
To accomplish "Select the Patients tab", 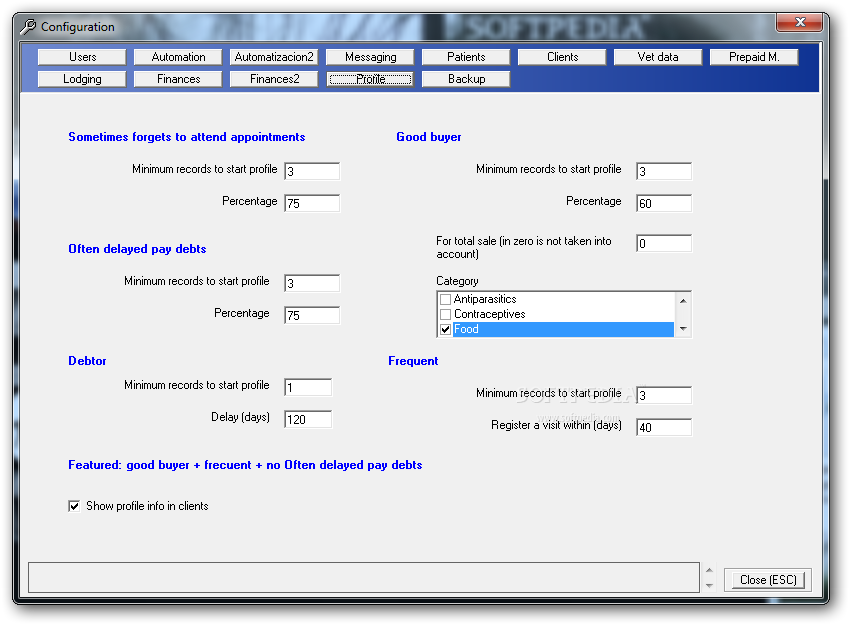I will coord(466,57).
